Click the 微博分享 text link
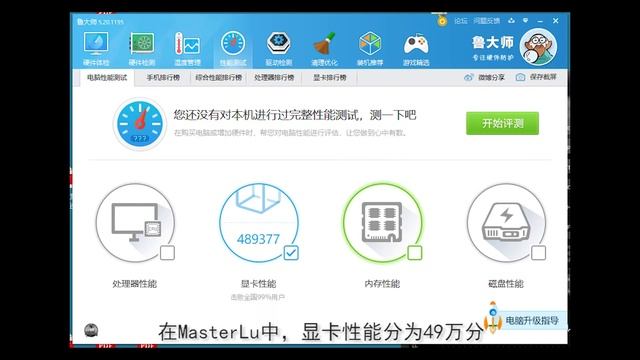Screen dimensions: 640x360 click(x=491, y=77)
